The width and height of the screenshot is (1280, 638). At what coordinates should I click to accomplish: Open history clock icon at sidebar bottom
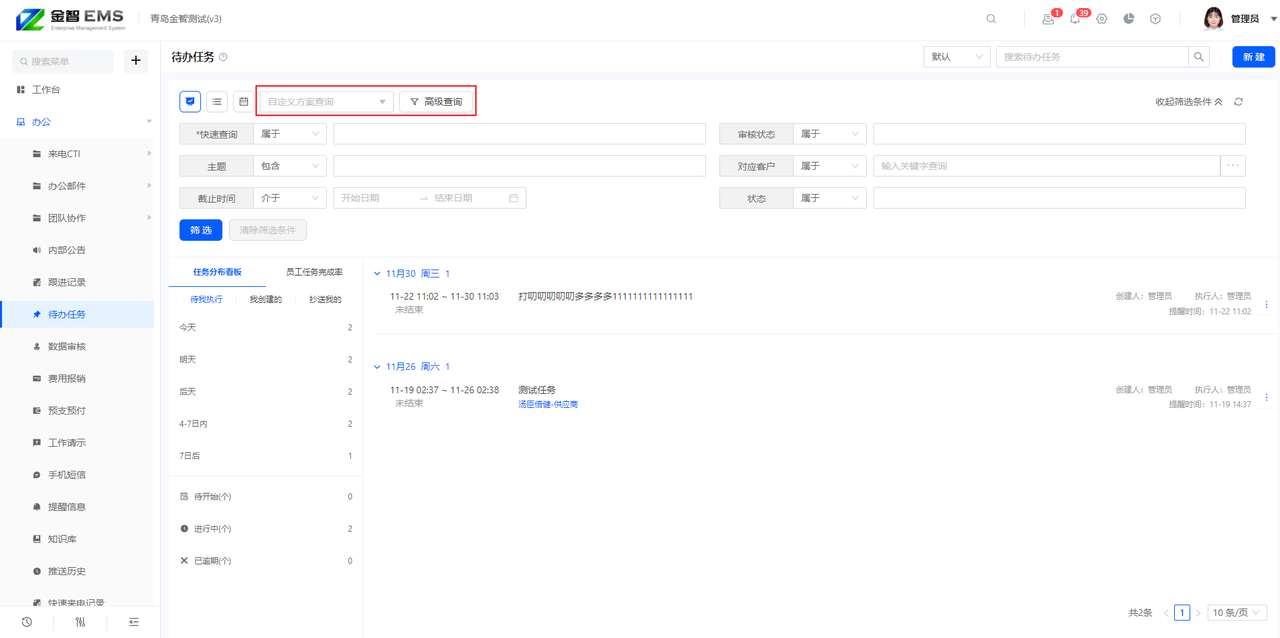(x=27, y=622)
